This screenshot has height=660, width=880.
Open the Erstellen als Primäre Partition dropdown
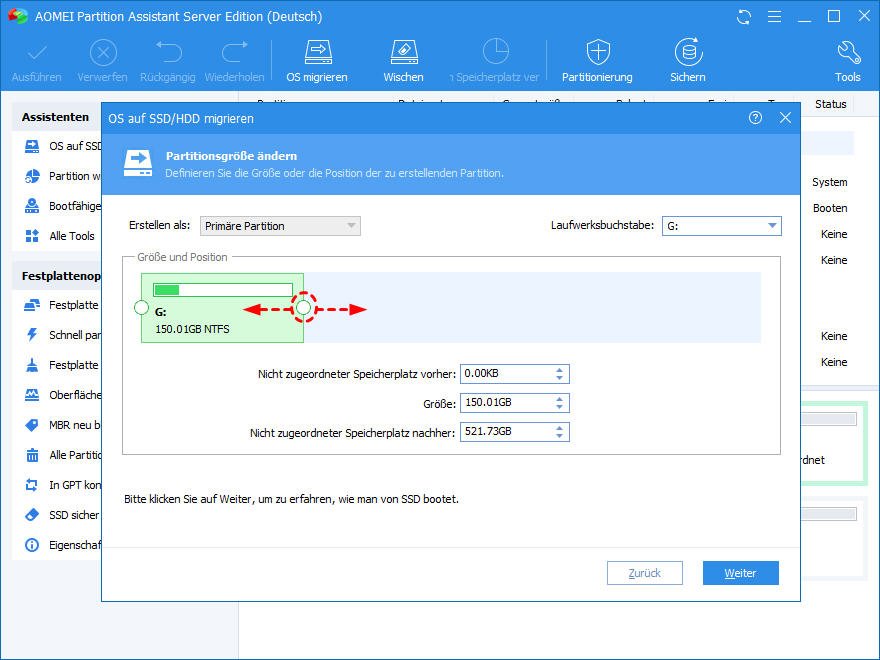[x=280, y=226]
